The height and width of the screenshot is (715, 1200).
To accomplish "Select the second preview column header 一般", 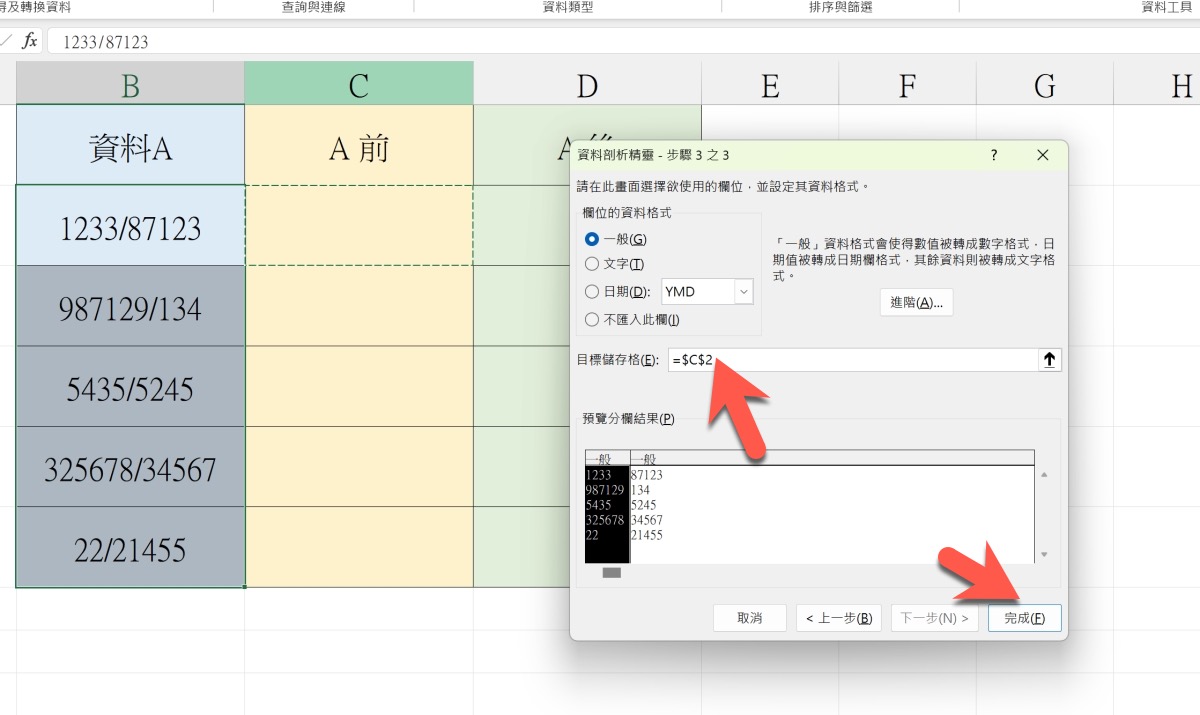I will click(x=830, y=458).
